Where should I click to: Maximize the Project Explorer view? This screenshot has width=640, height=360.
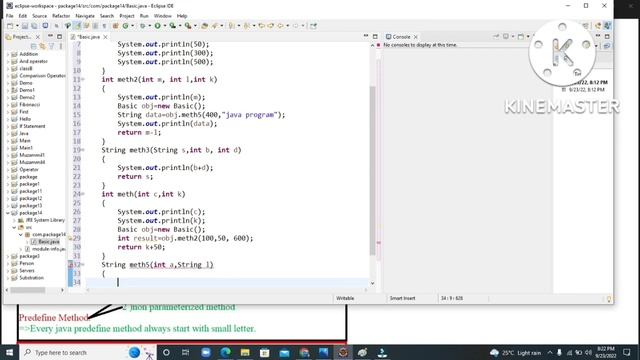point(60,36)
